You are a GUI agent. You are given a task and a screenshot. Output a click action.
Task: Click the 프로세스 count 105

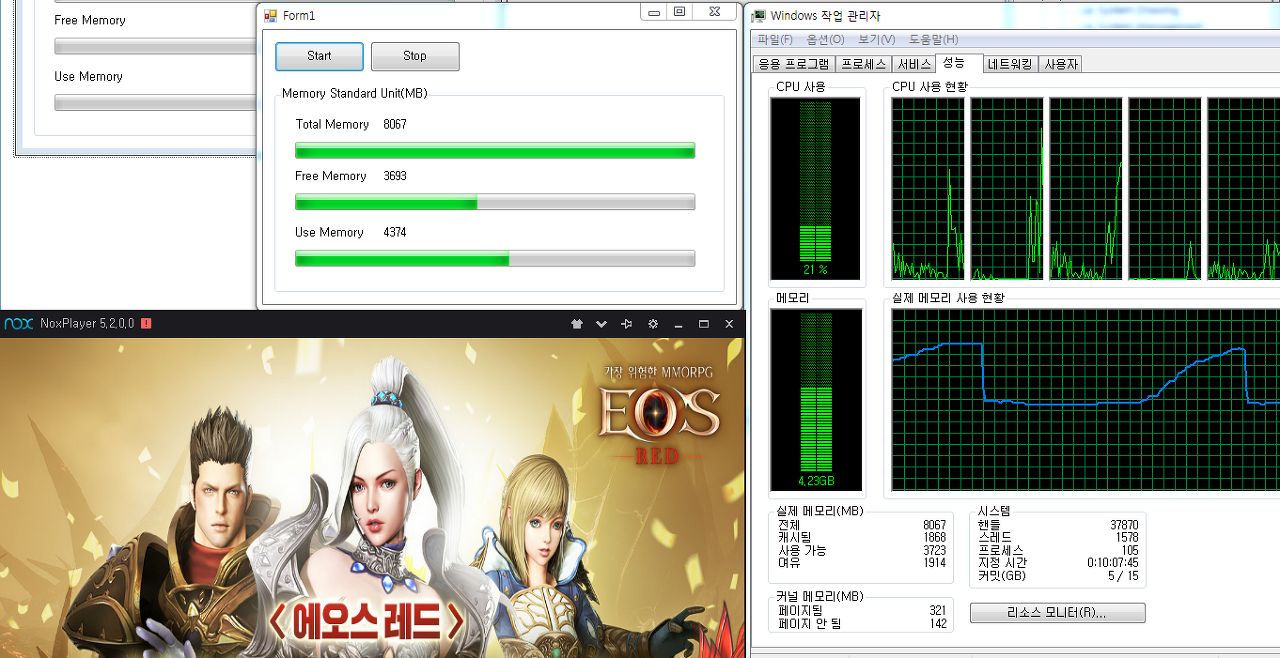pos(1130,550)
